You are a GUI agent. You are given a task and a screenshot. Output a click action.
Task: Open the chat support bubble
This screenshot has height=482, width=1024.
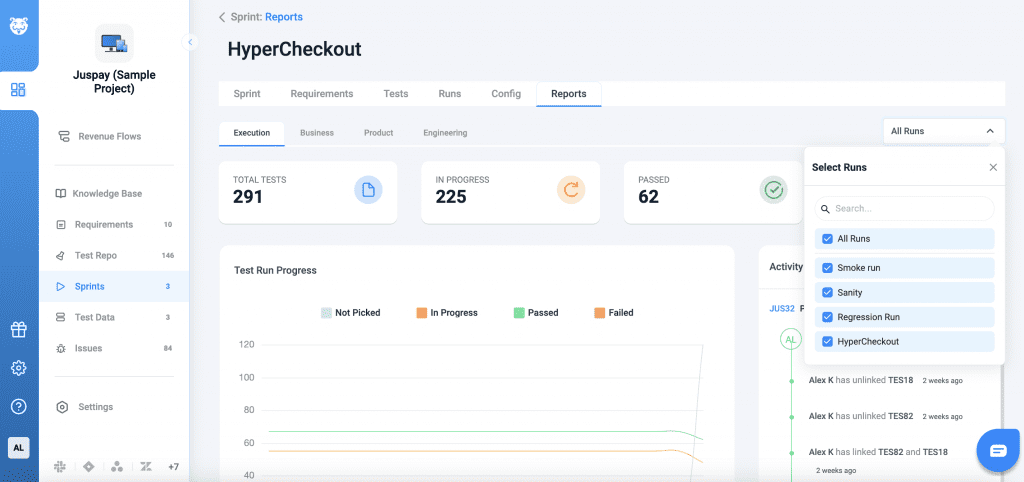click(997, 450)
